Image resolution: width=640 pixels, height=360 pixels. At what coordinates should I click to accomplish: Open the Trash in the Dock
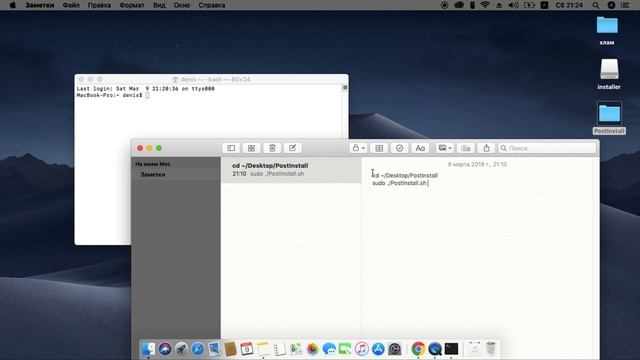coord(491,349)
